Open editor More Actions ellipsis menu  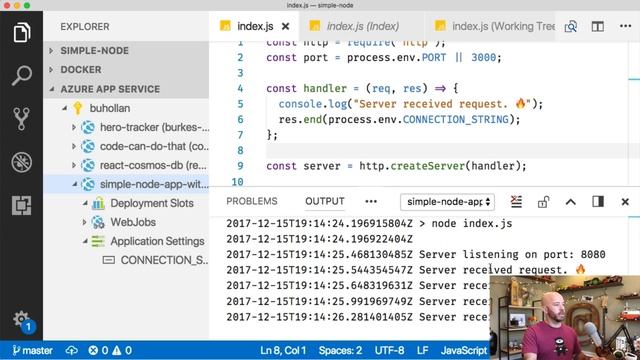coord(625,26)
